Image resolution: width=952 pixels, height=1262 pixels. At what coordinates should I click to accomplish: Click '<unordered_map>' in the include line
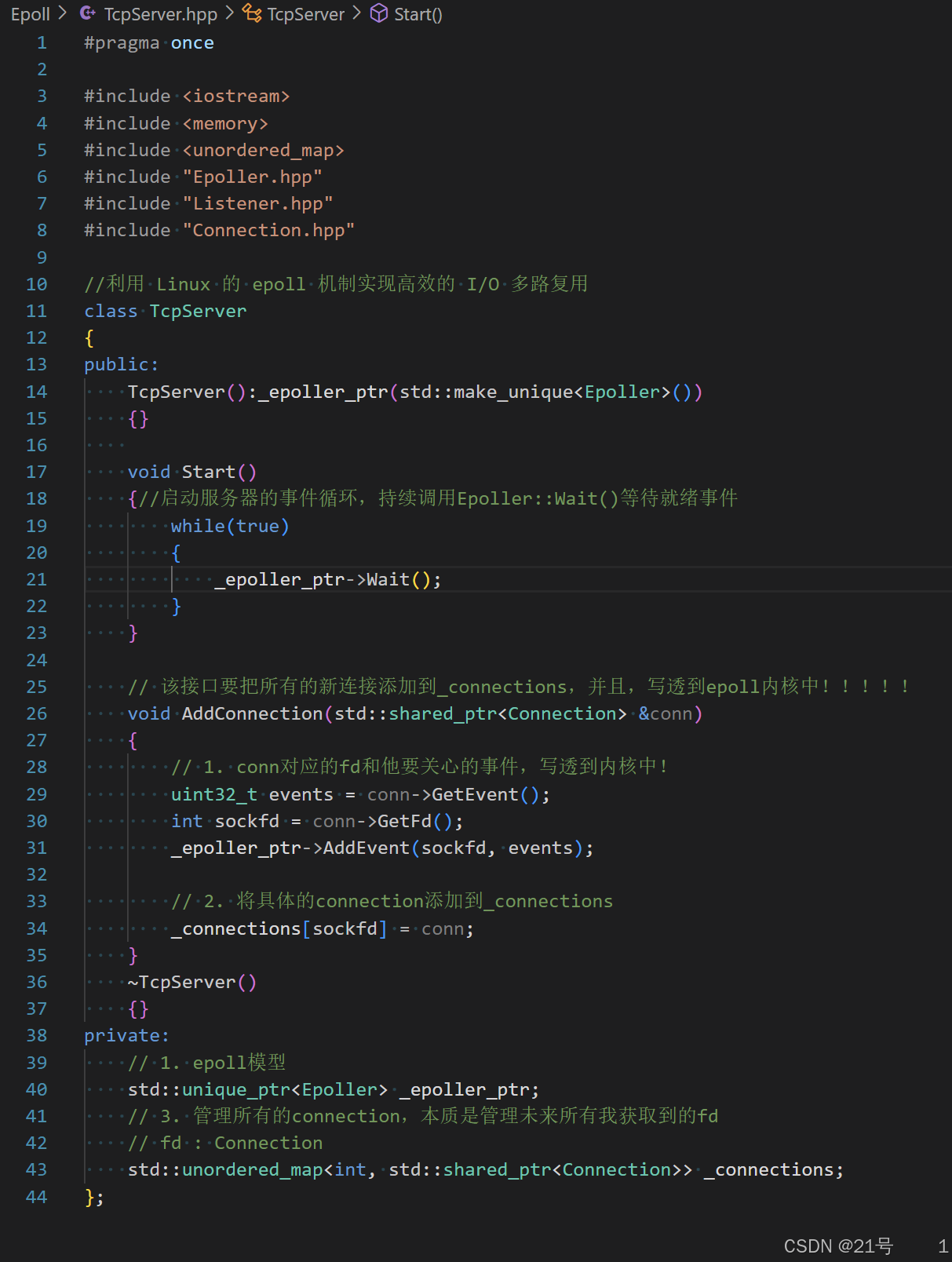pos(263,151)
